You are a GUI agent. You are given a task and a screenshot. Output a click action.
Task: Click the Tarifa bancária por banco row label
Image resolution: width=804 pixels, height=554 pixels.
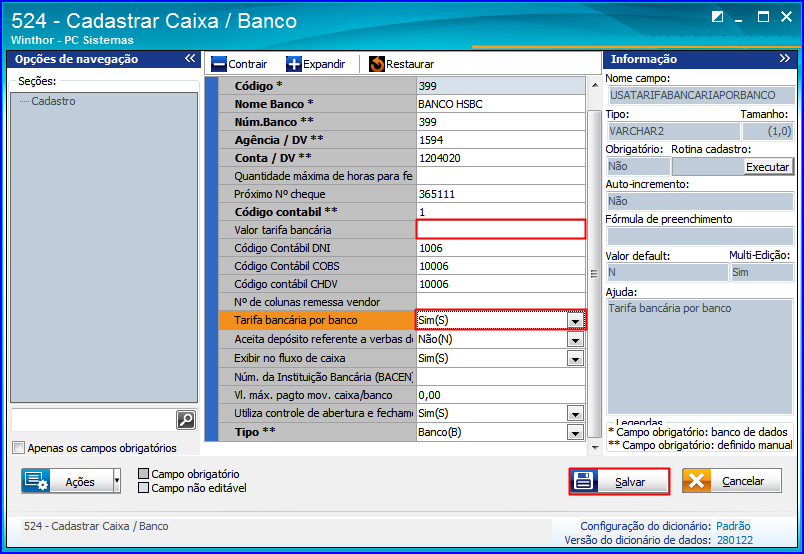[296, 320]
